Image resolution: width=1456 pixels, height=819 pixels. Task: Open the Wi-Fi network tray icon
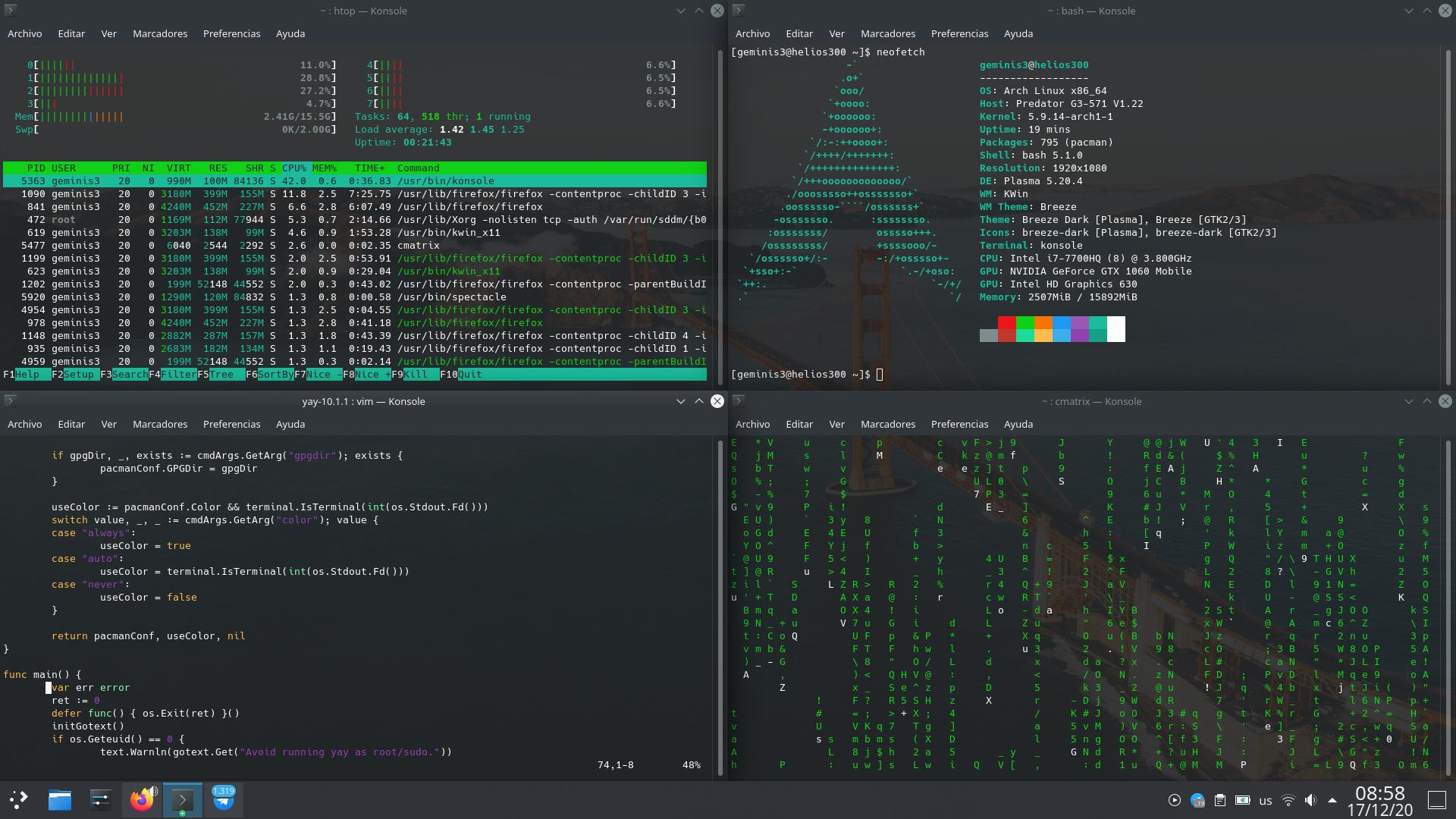pyautogui.click(x=1288, y=800)
